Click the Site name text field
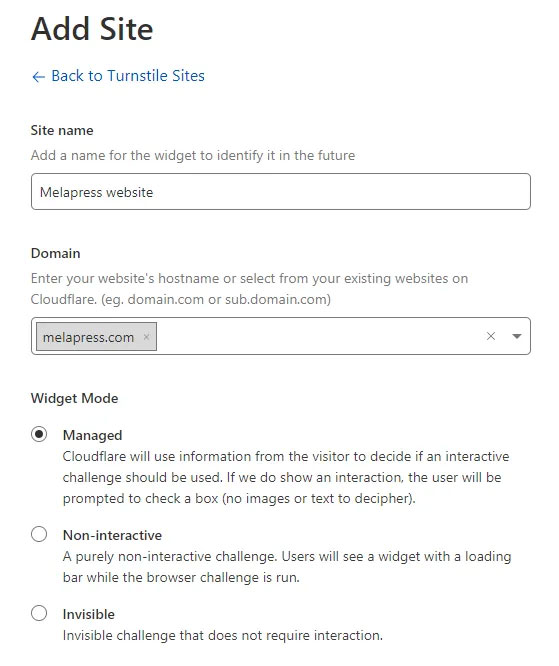 281,192
